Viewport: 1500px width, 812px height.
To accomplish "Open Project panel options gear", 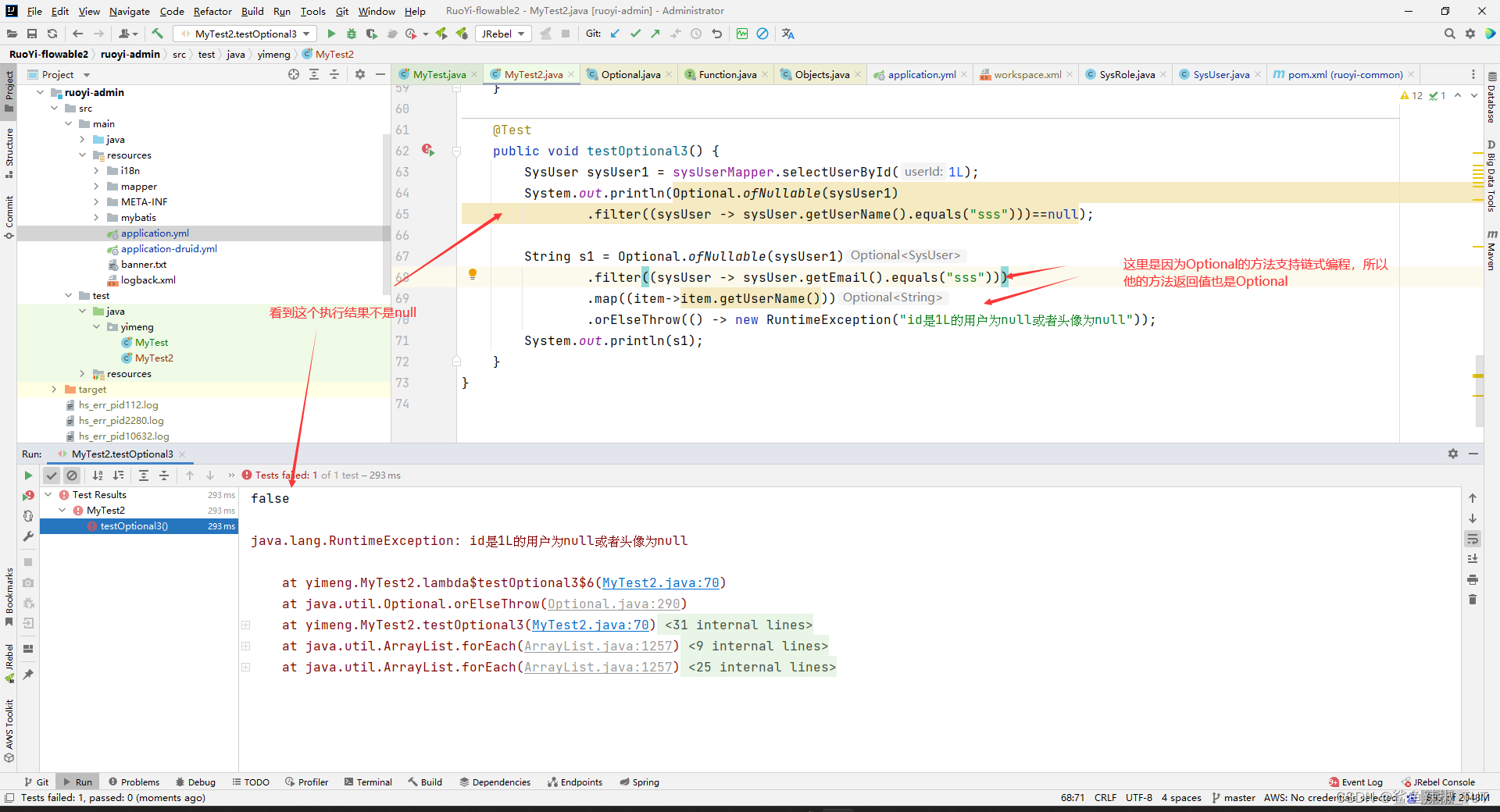I will (x=360, y=74).
